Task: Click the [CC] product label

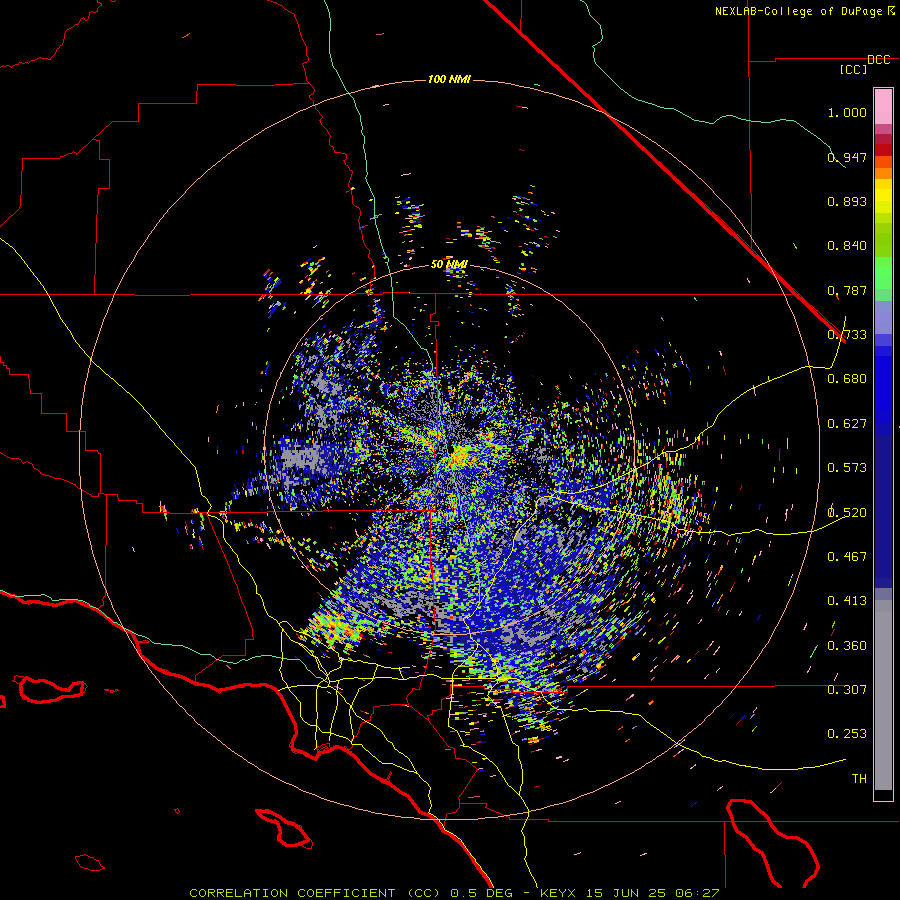Action: pos(854,69)
